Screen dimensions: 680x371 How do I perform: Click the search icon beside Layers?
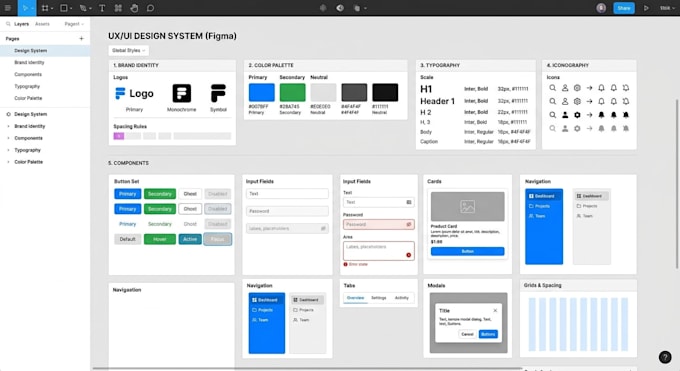tap(8, 24)
